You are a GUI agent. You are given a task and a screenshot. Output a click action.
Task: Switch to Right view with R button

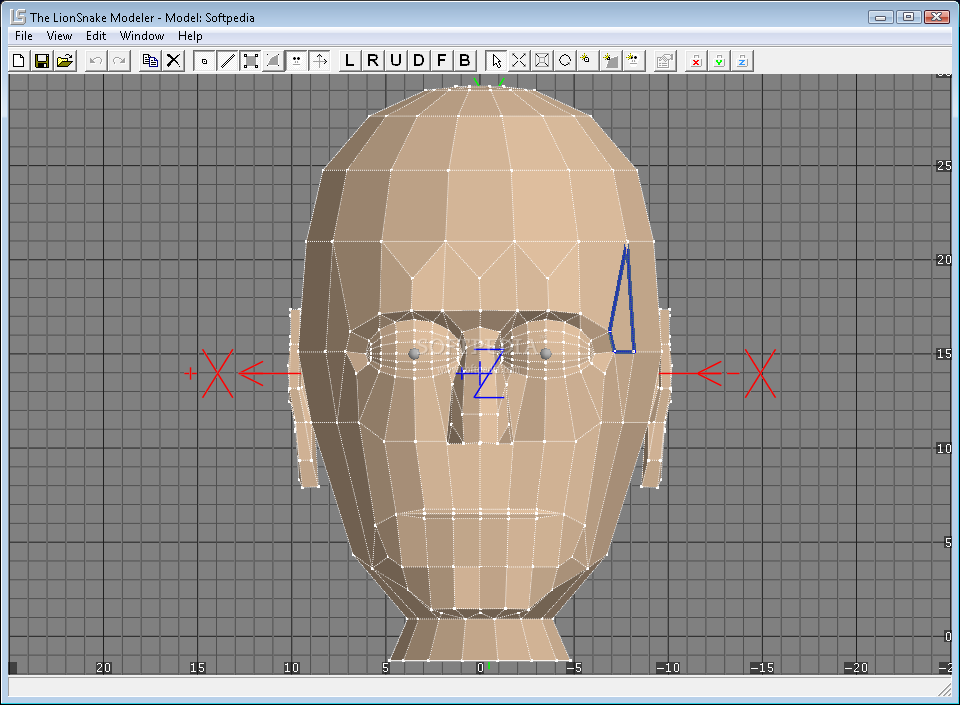click(373, 61)
